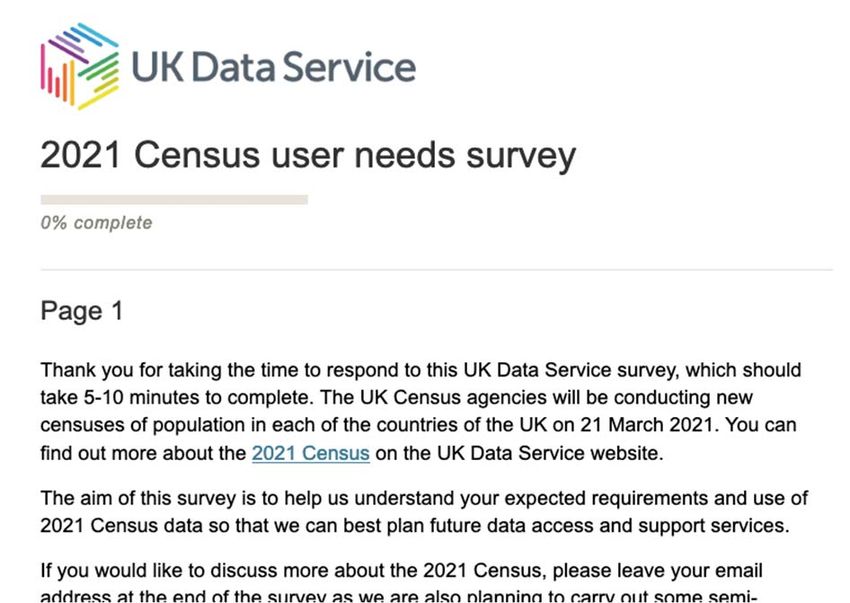Screen dimensions: 850x603
Task: Select the "Page 1" heading
Action: pyautogui.click(x=82, y=311)
